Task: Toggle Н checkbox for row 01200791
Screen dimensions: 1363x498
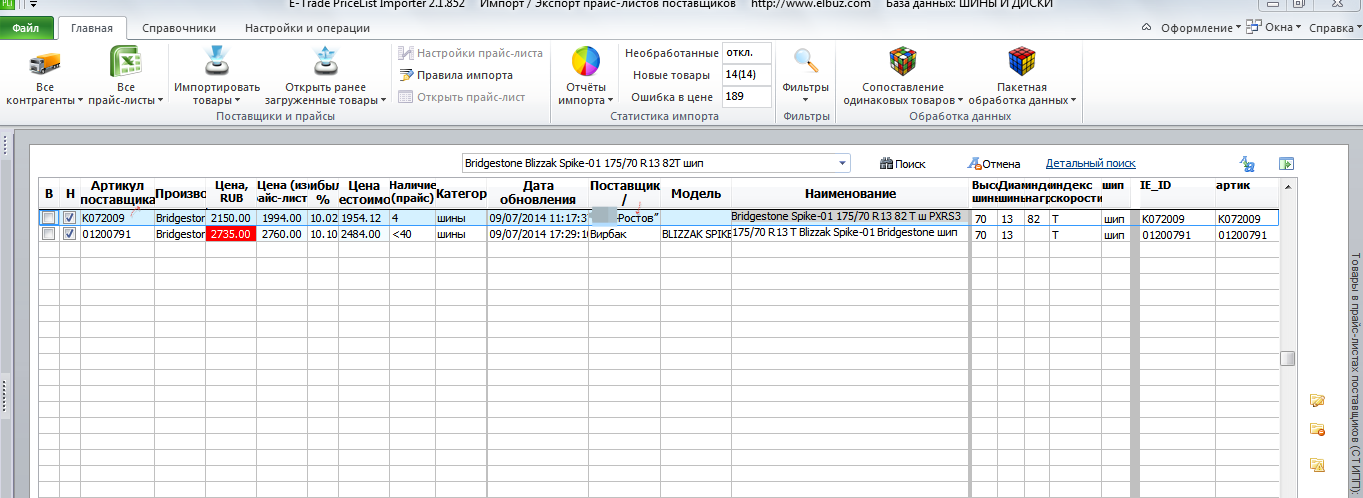Action: (69, 234)
